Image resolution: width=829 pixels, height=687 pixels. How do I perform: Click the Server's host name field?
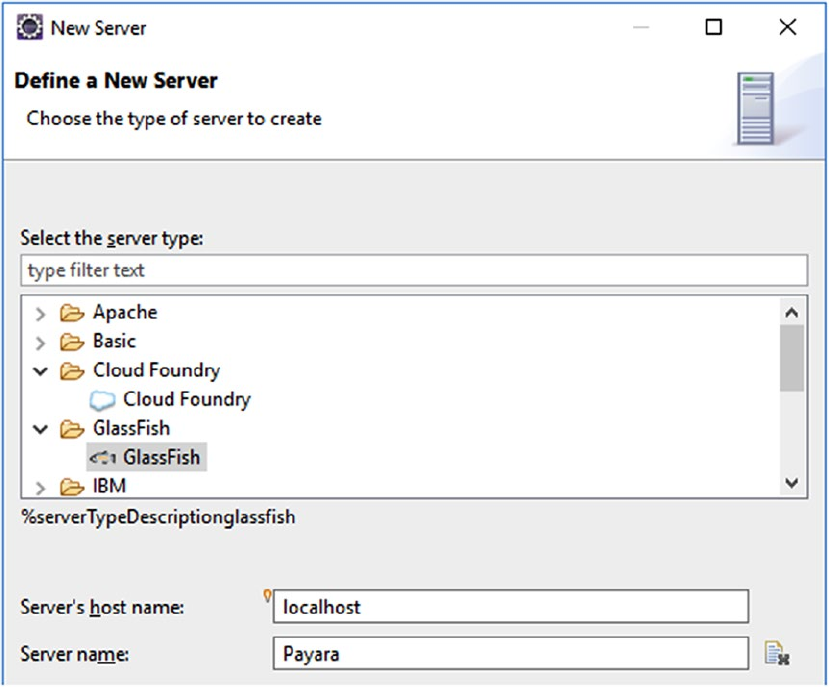511,607
